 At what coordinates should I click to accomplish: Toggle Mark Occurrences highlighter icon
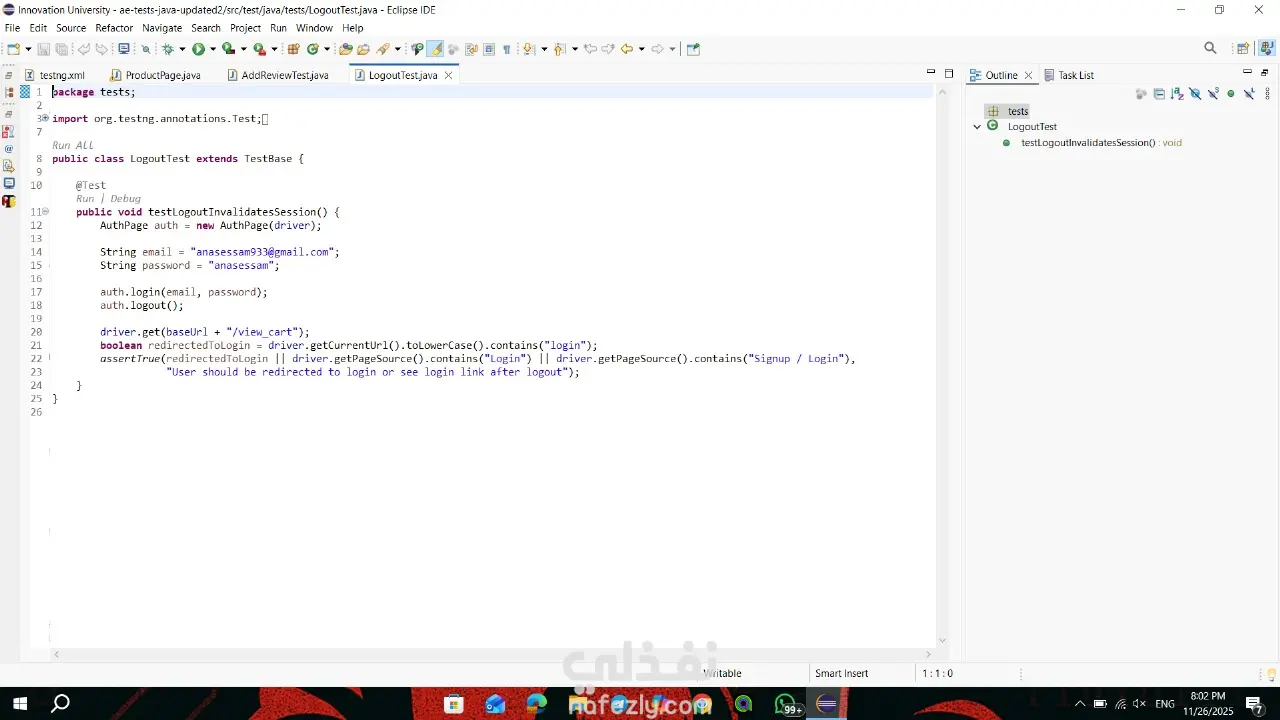(x=437, y=49)
